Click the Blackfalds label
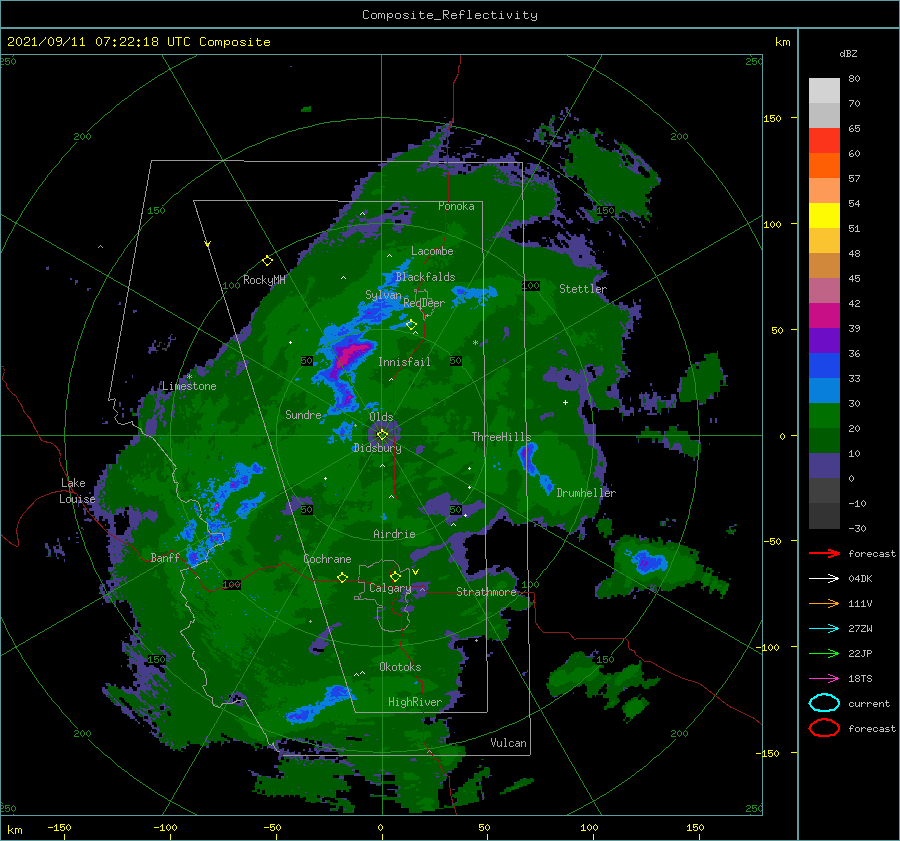This screenshot has width=900, height=841. (425, 277)
